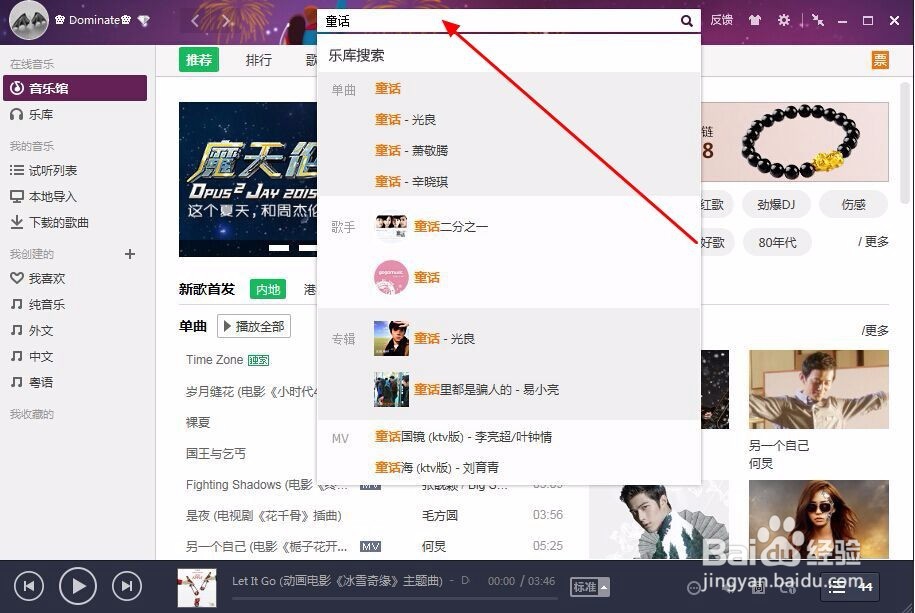Image resolution: width=915 pixels, height=613 pixels.
Task: Click the 反馈 feedback link
Action: tap(721, 20)
